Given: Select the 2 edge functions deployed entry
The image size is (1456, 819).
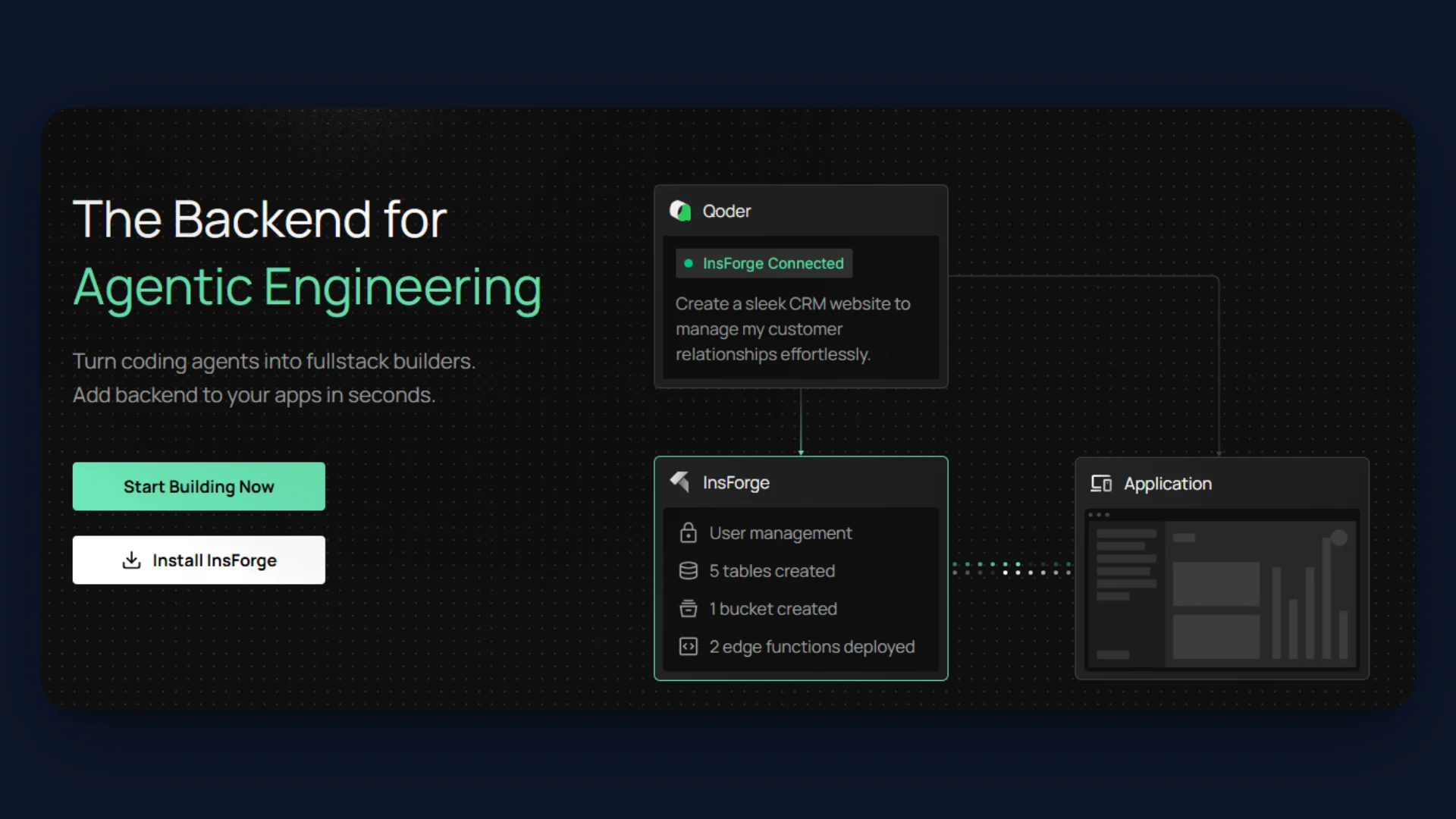Looking at the screenshot, I should tap(811, 646).
